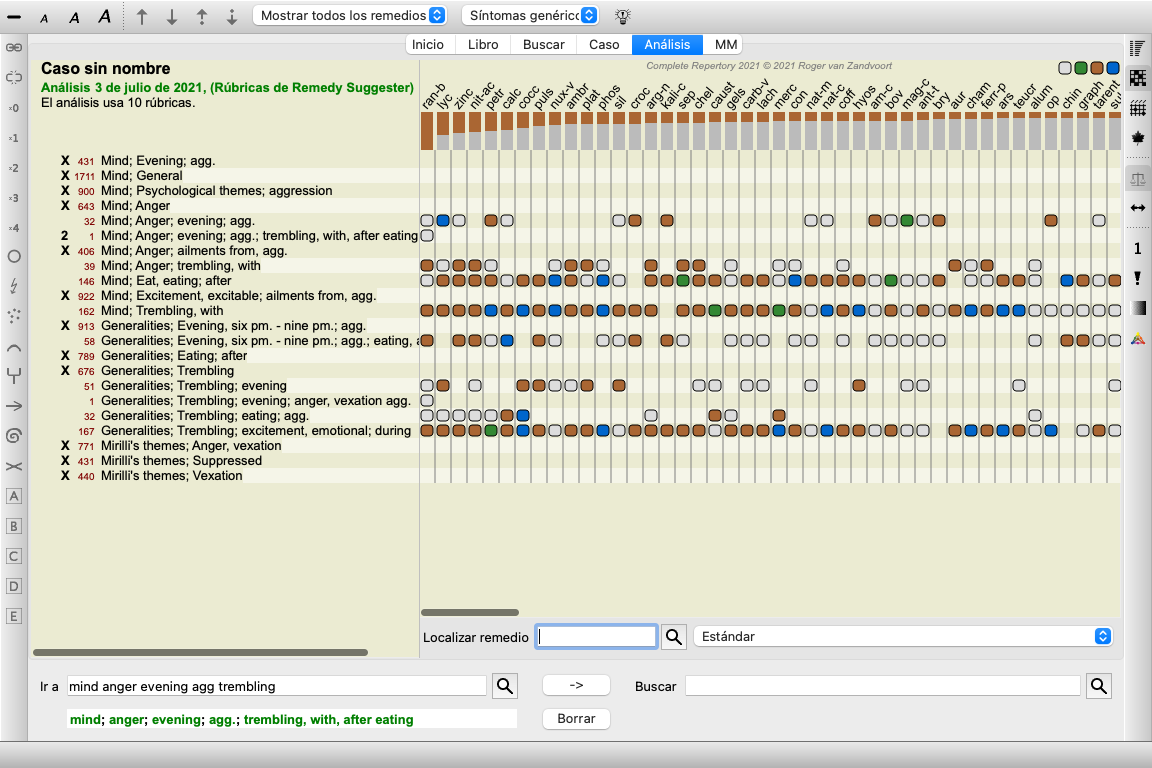Click the horizontal double-arrow icon

tap(1137, 208)
